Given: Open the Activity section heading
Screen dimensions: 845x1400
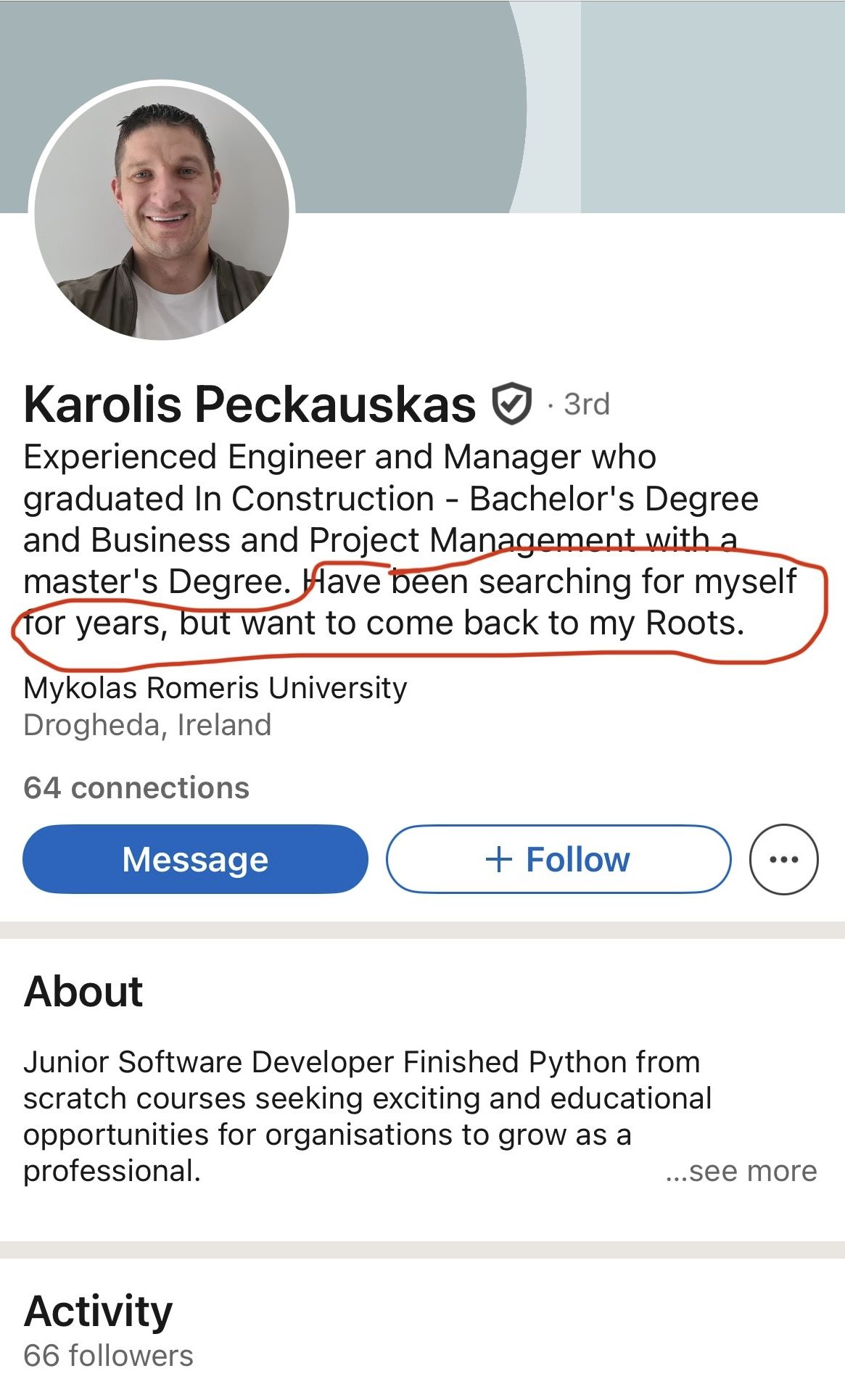Looking at the screenshot, I should tap(99, 1312).
